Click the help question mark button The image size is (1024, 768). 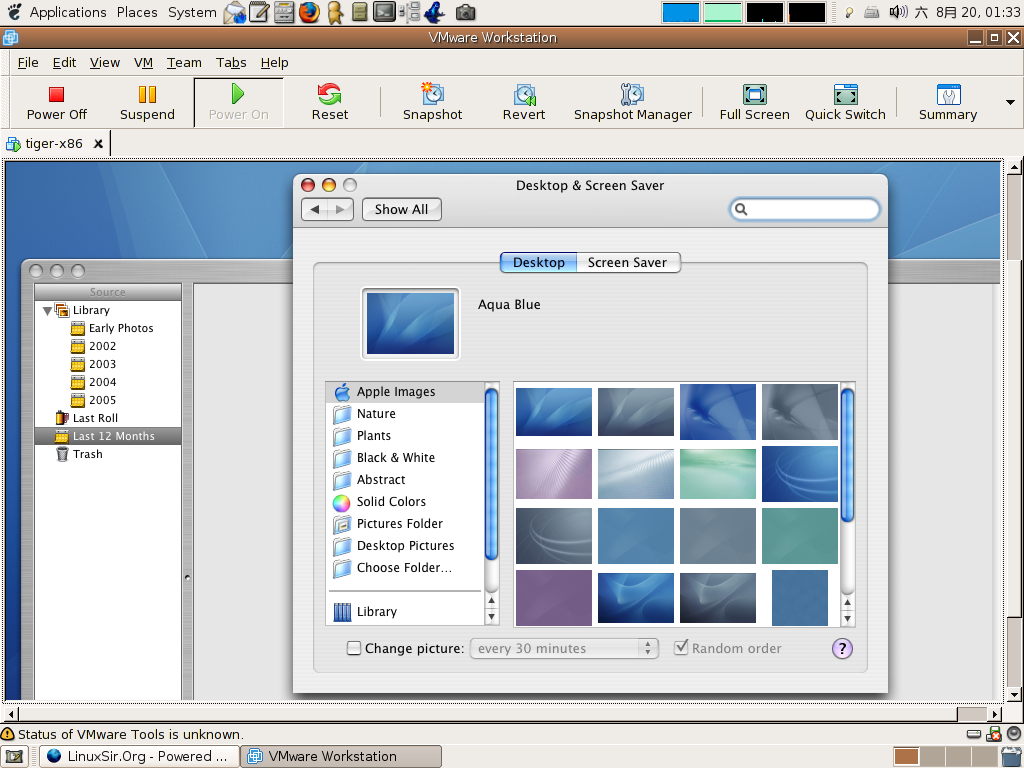[842, 648]
